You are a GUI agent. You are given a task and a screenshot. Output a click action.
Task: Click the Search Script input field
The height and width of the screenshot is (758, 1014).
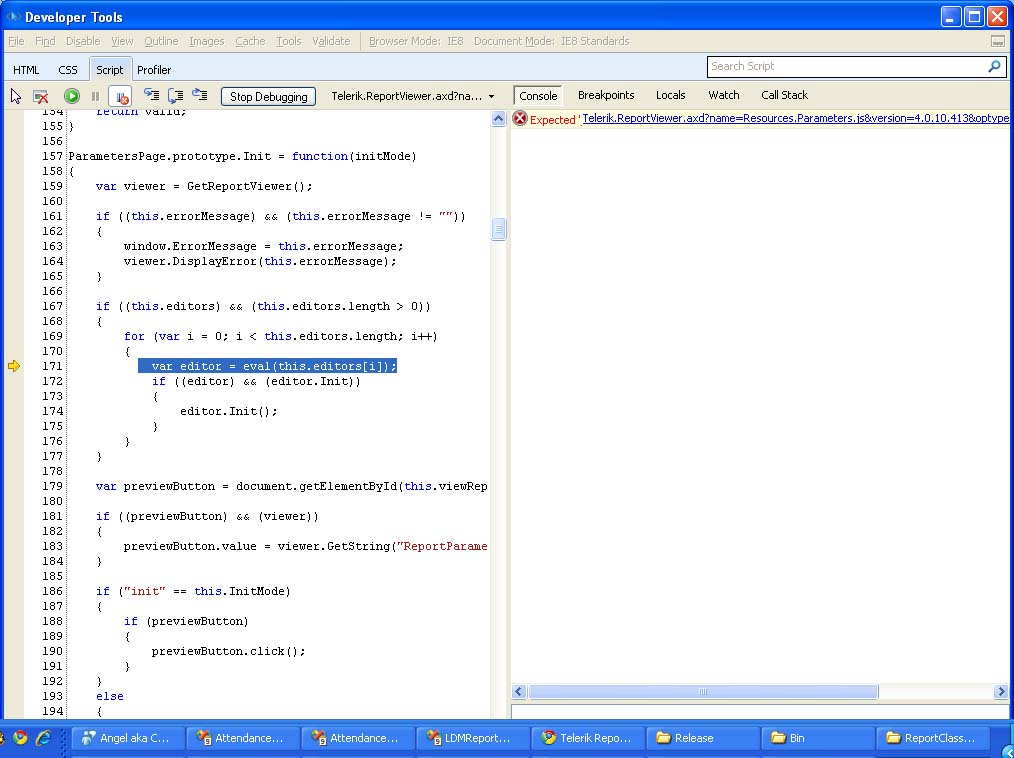coord(845,66)
